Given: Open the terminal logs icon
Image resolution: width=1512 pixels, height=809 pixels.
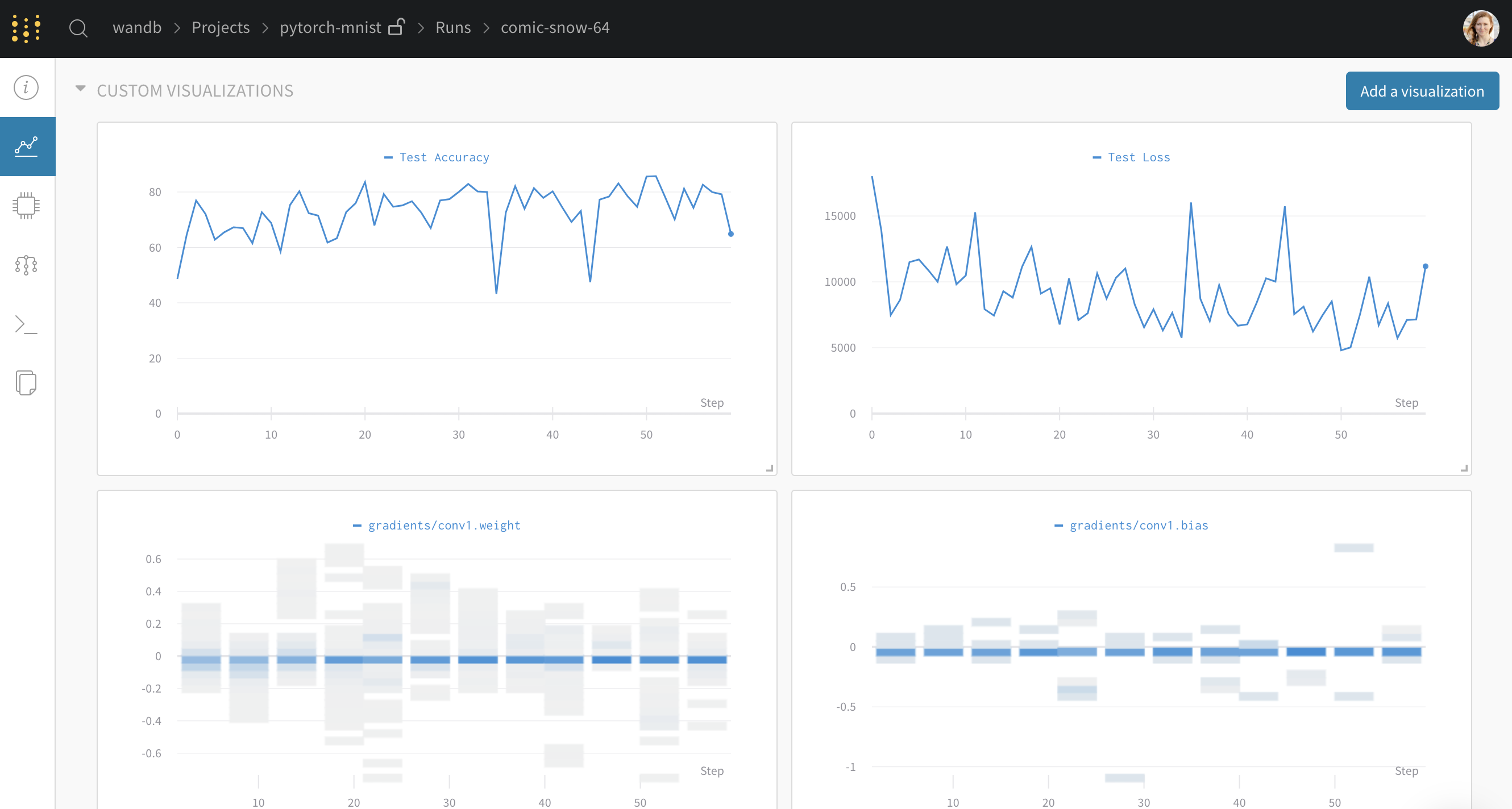Looking at the screenshot, I should (x=26, y=324).
